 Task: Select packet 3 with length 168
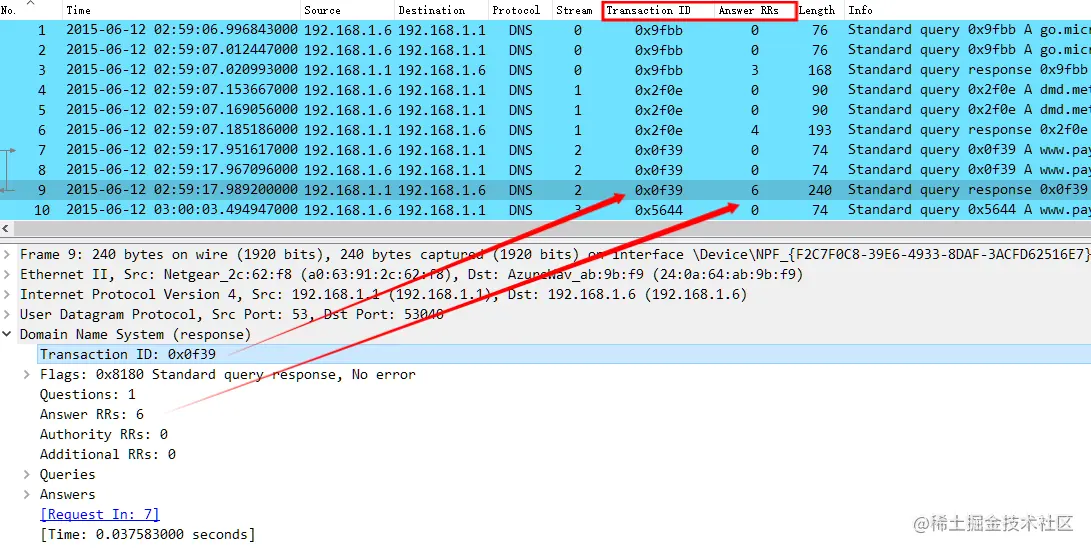(x=546, y=70)
